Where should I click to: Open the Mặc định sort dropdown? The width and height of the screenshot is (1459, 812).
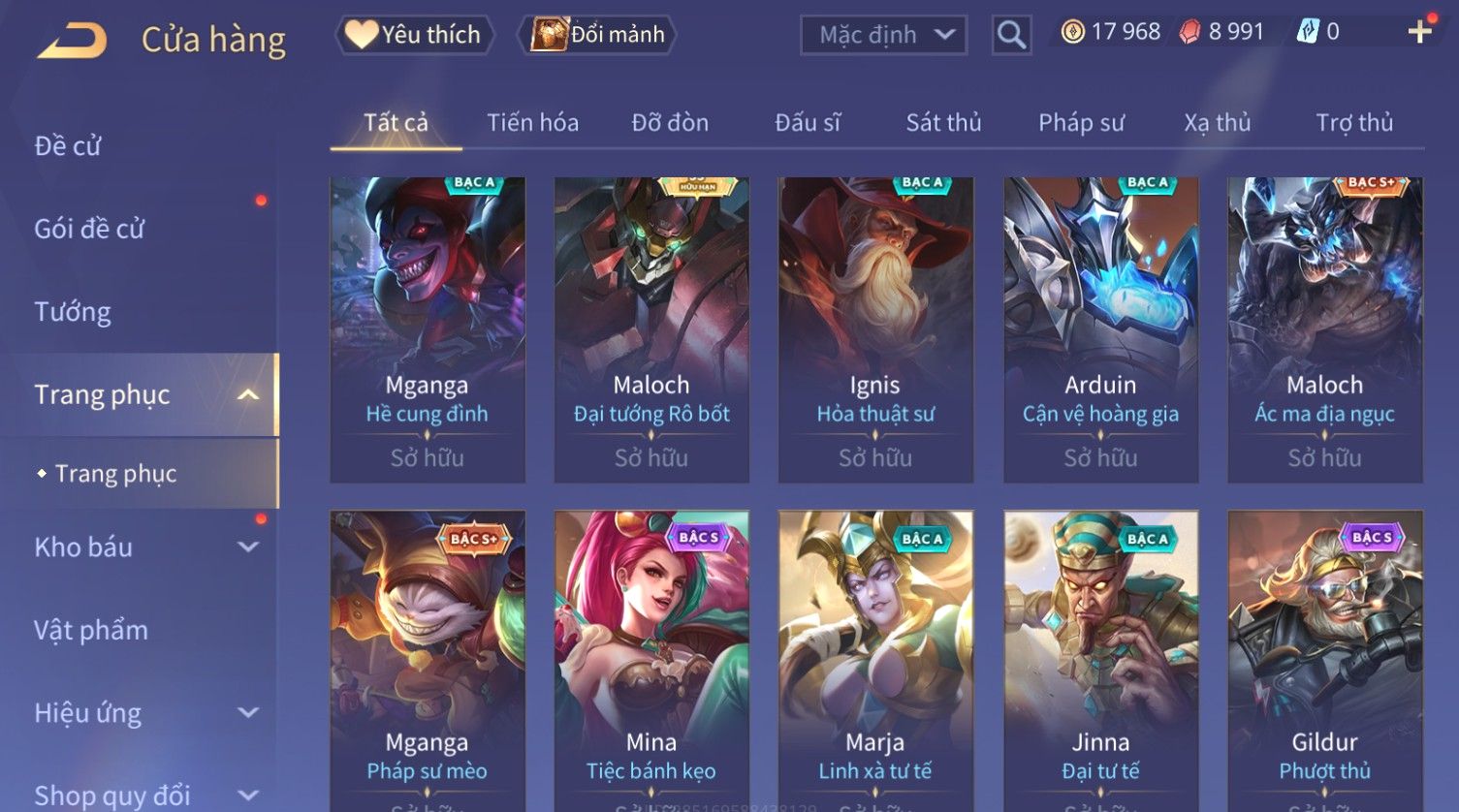pyautogui.click(x=883, y=35)
